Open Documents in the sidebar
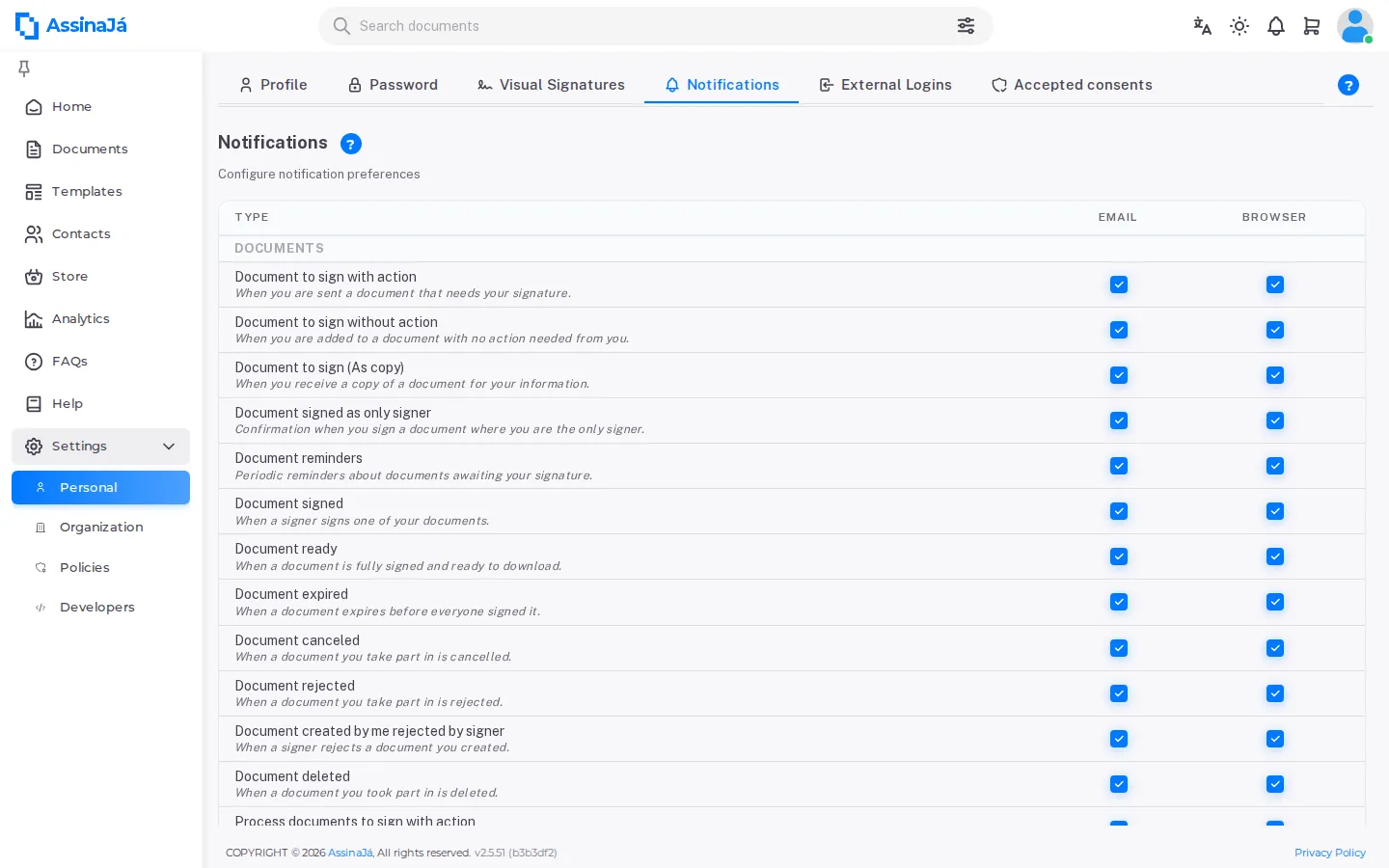 click(100, 149)
